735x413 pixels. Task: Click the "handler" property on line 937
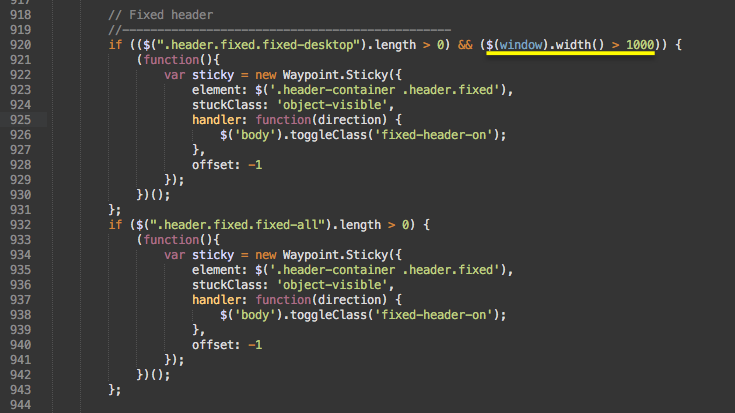(x=222, y=299)
